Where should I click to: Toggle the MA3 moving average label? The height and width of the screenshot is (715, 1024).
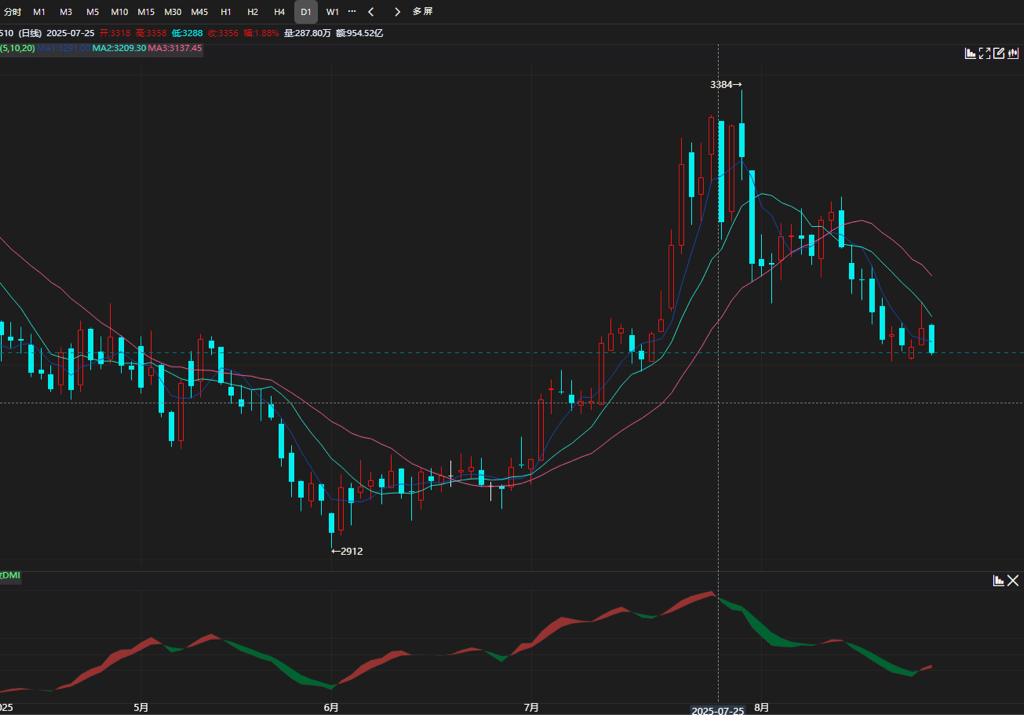174,48
